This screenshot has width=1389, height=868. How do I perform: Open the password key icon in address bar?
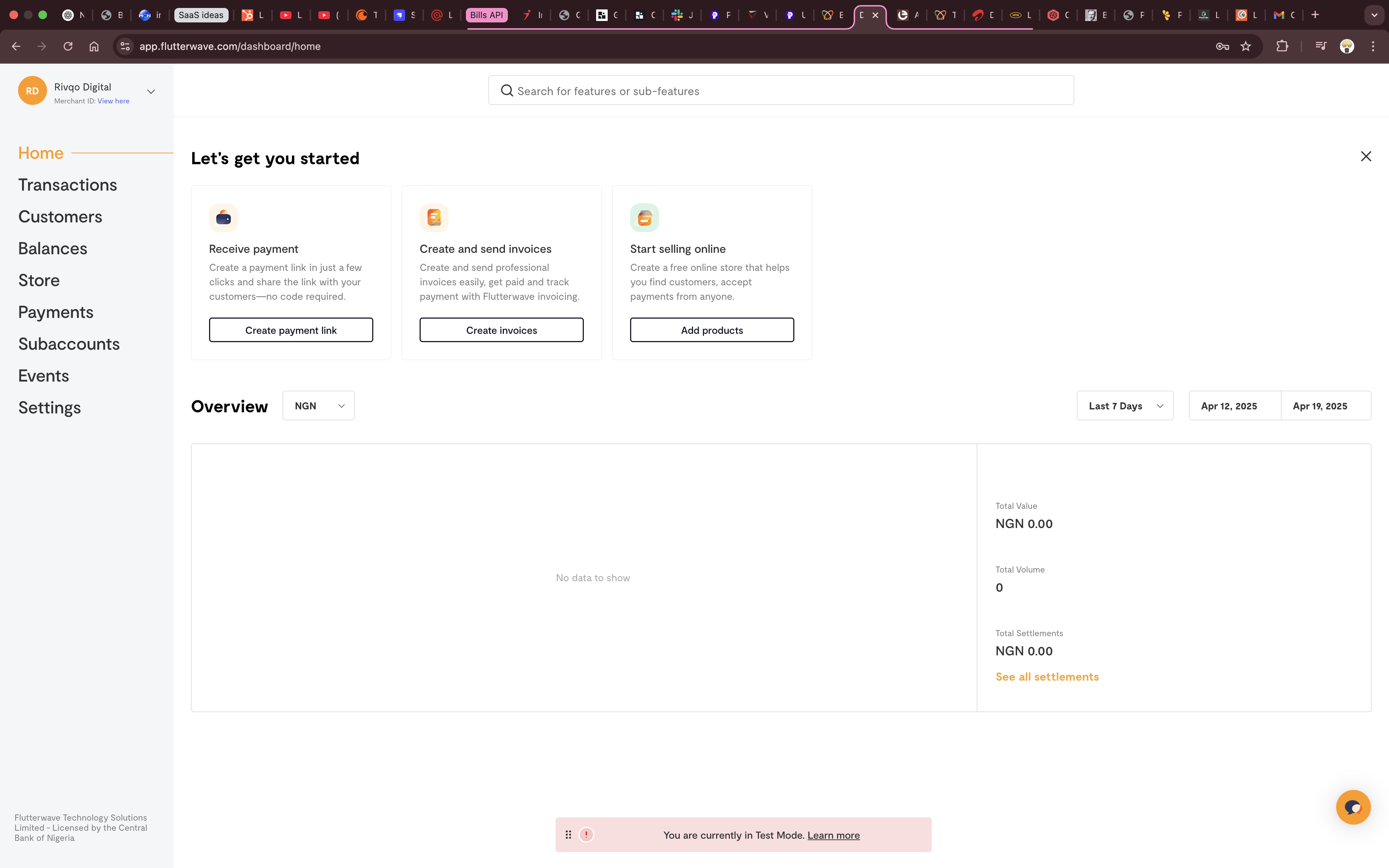tap(1223, 47)
